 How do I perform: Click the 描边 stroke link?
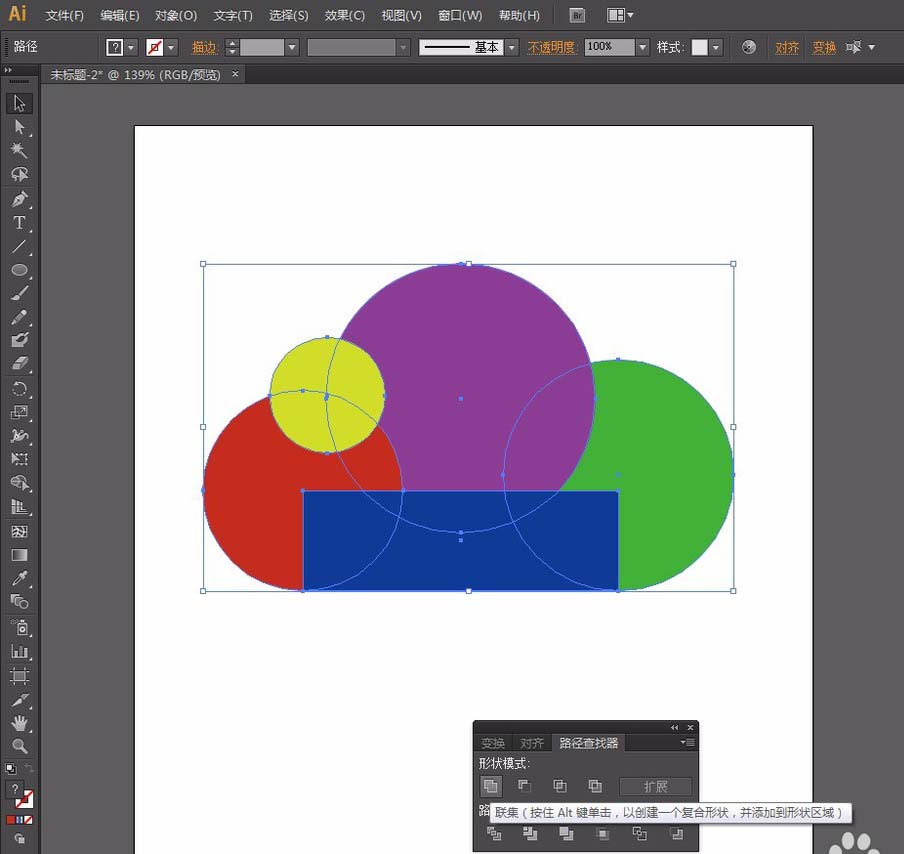pyautogui.click(x=204, y=47)
